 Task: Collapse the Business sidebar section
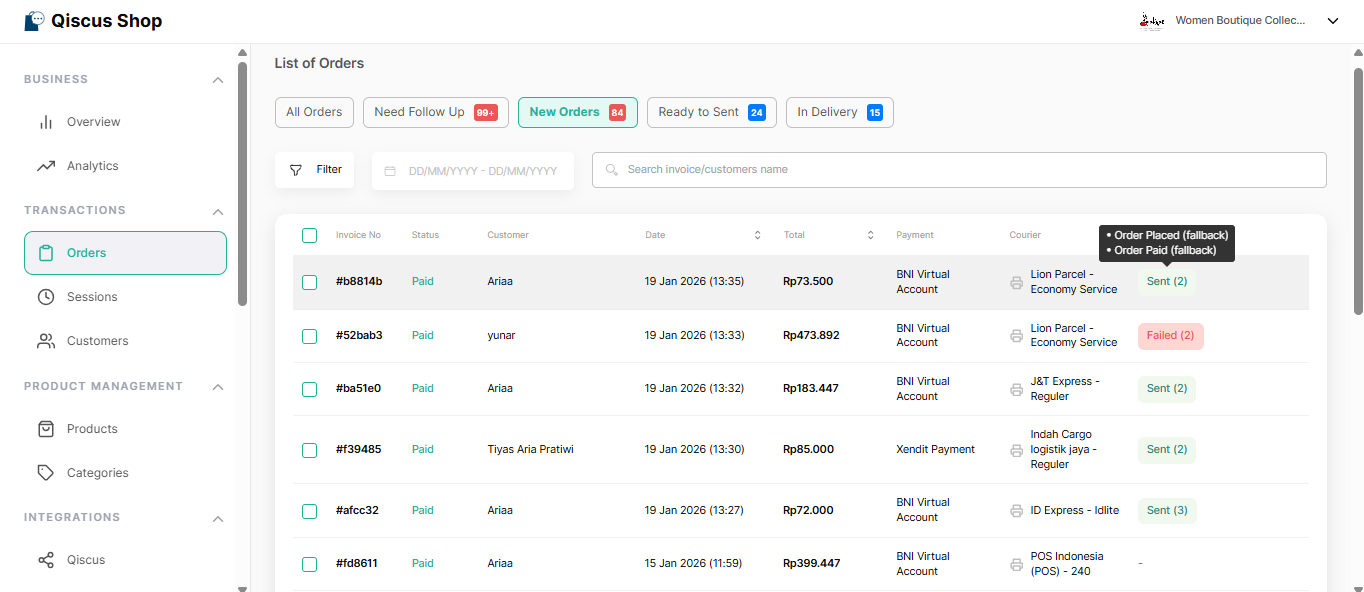(x=218, y=80)
